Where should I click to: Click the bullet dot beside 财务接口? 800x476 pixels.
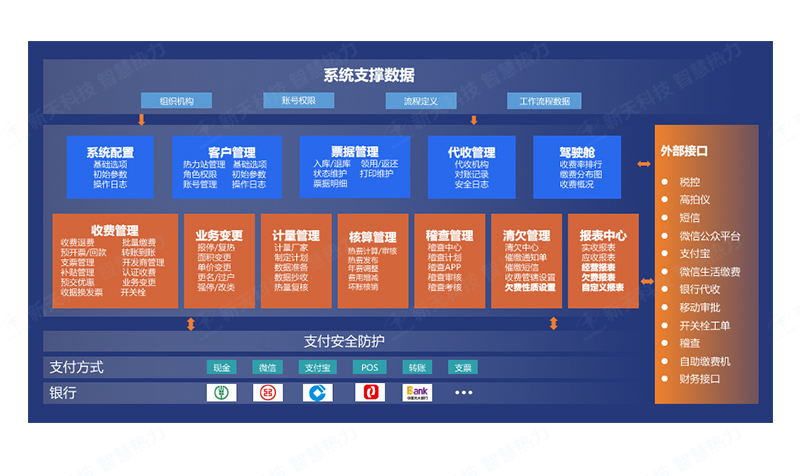click(x=667, y=379)
